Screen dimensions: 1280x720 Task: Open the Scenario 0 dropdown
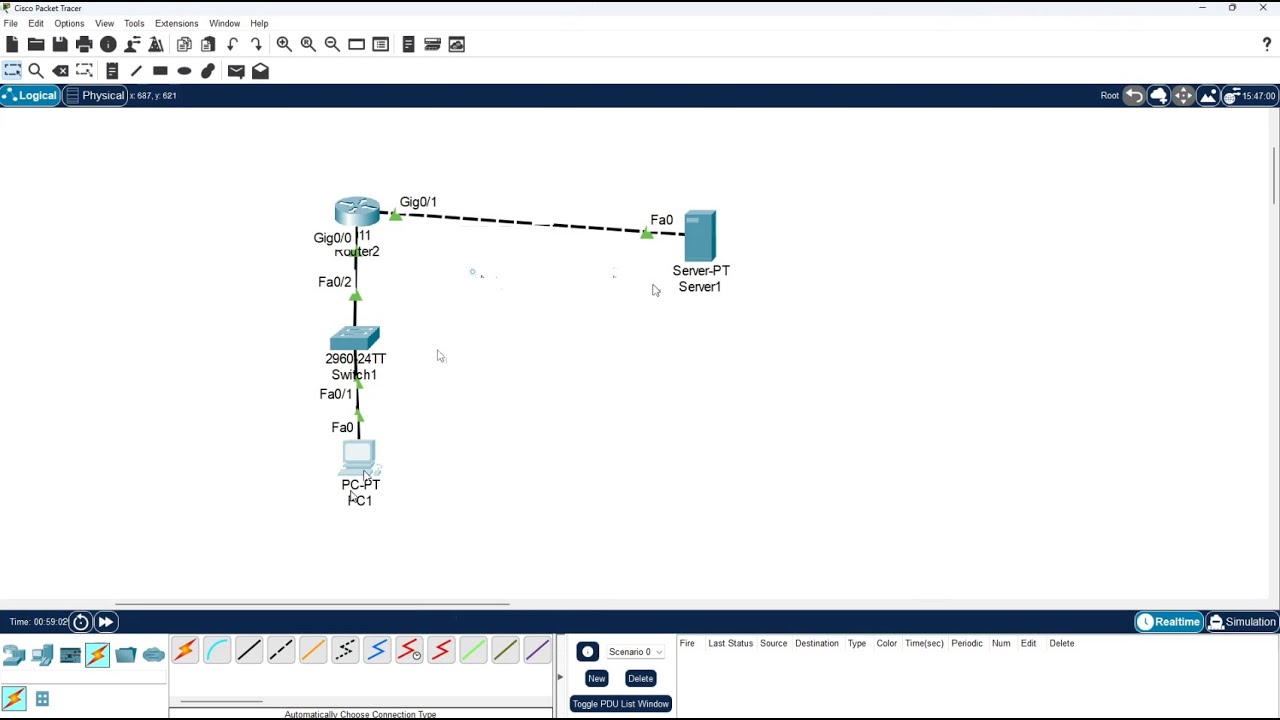click(x=636, y=652)
